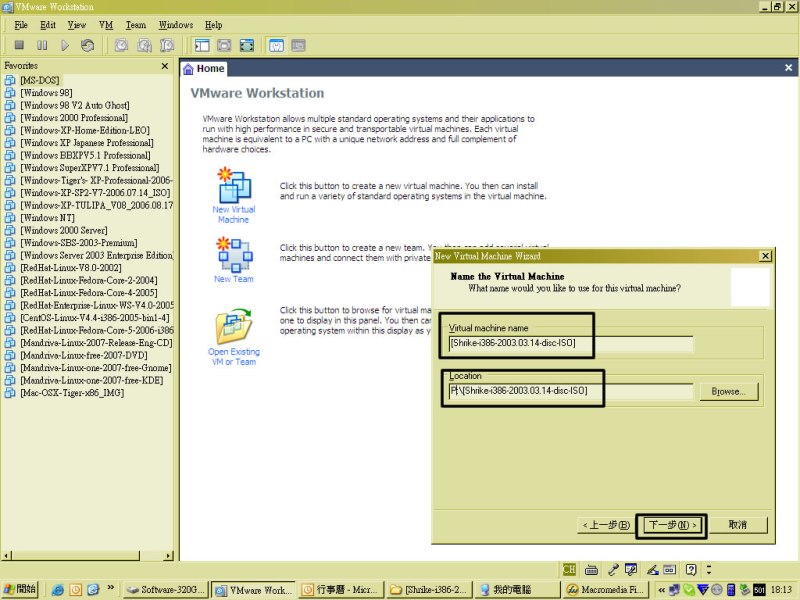The image size is (800, 600).
Task: Switch to Macromedia taskbar button
Action: coord(604,590)
